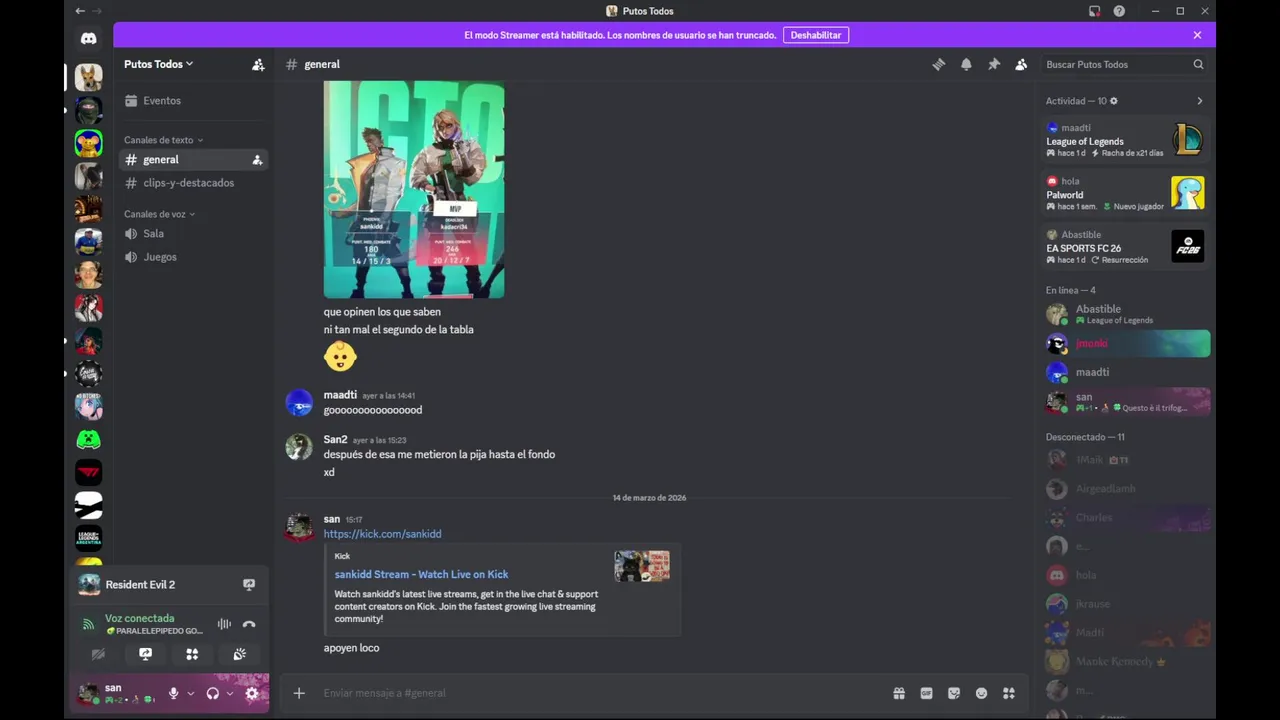The width and height of the screenshot is (1280, 720).
Task: Navigate back with the arrow in title bar
Action: coord(80,11)
